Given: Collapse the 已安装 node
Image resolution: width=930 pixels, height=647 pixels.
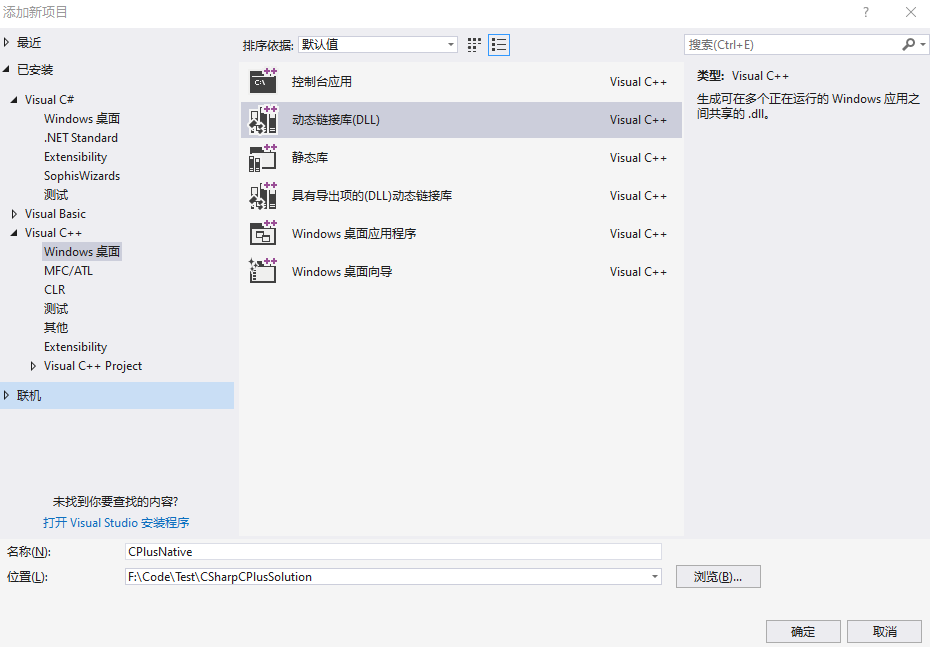Looking at the screenshot, I should coord(7,69).
